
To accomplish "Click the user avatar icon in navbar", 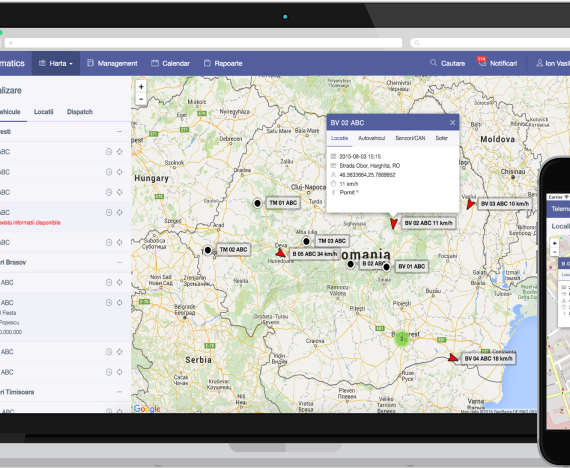I will point(539,63).
